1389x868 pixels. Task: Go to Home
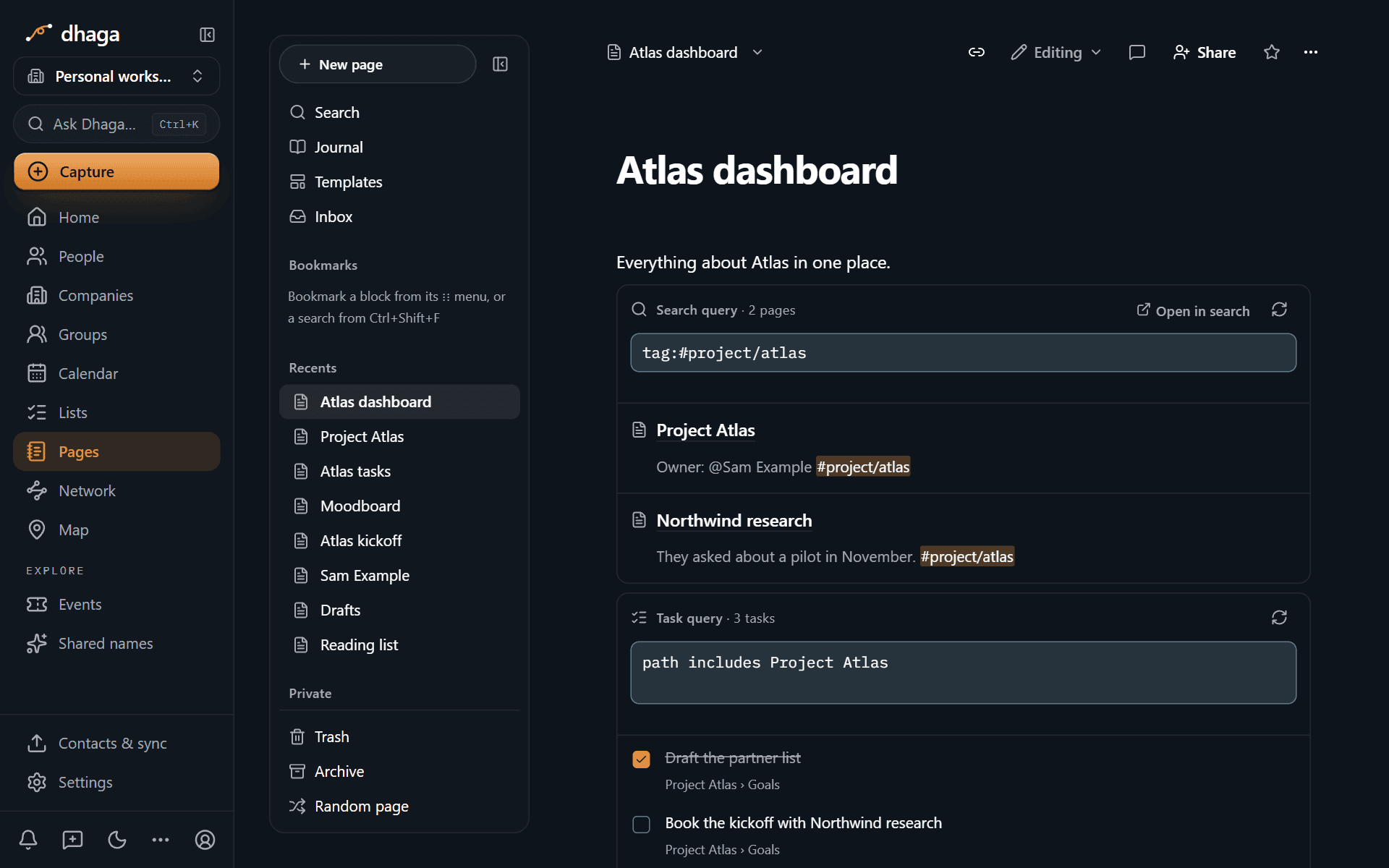click(116, 217)
